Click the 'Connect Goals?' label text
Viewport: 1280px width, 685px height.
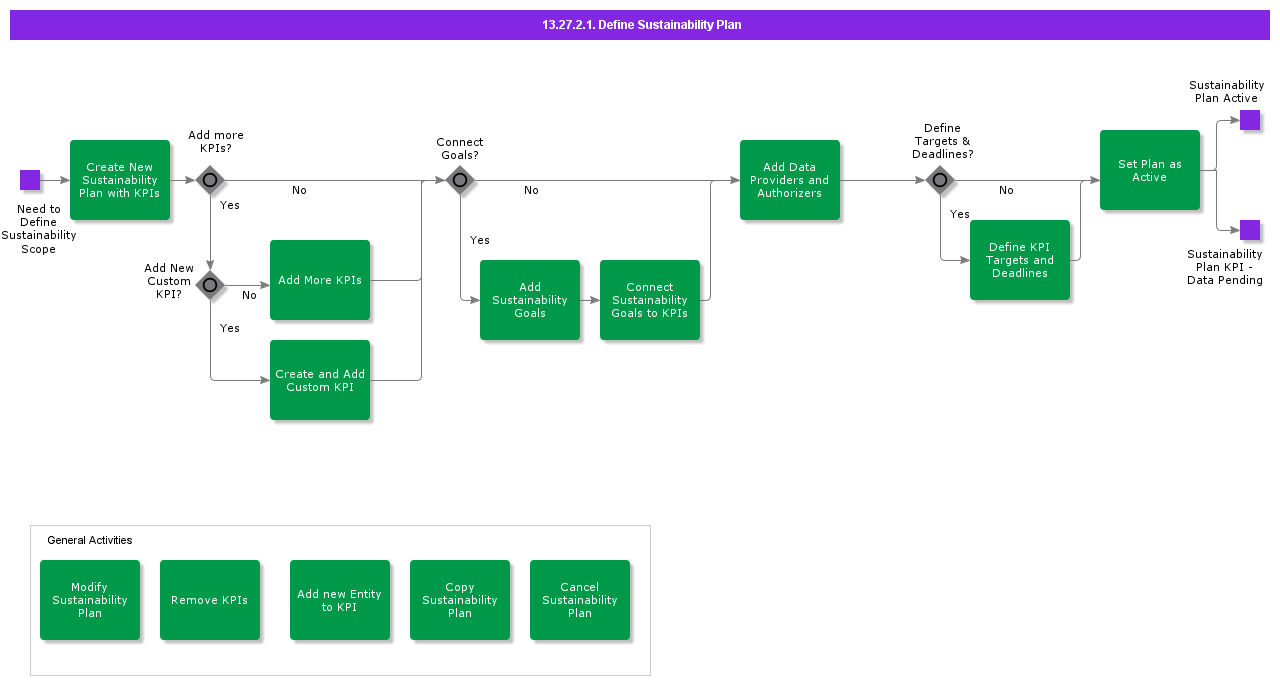460,149
